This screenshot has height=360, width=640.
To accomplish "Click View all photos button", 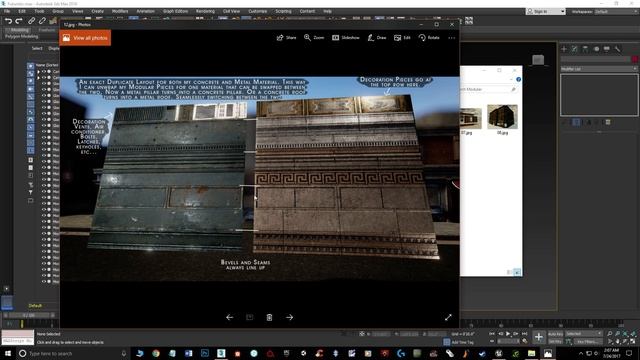I will point(85,38).
